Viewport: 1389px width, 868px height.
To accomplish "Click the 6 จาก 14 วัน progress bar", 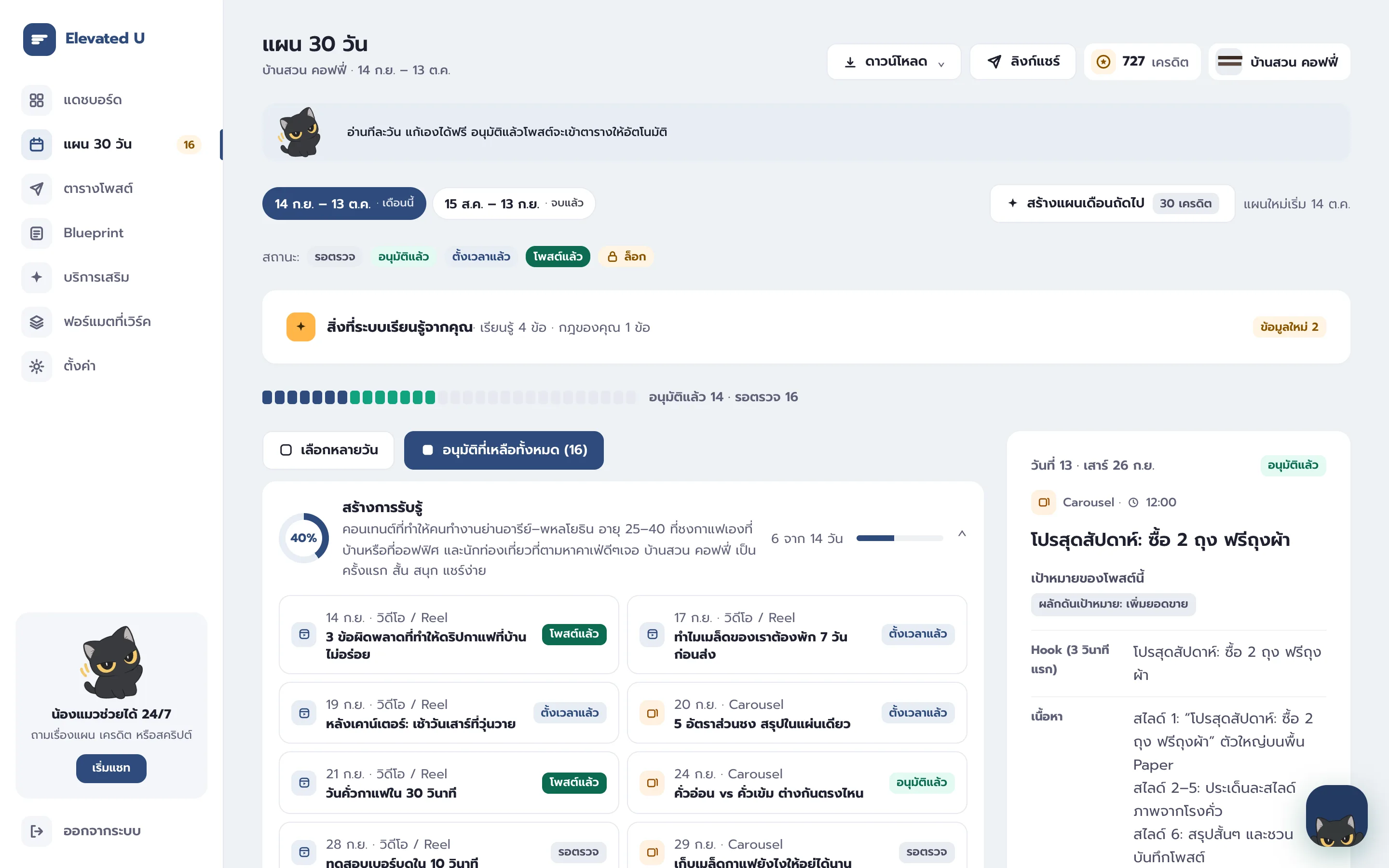I will (x=899, y=538).
